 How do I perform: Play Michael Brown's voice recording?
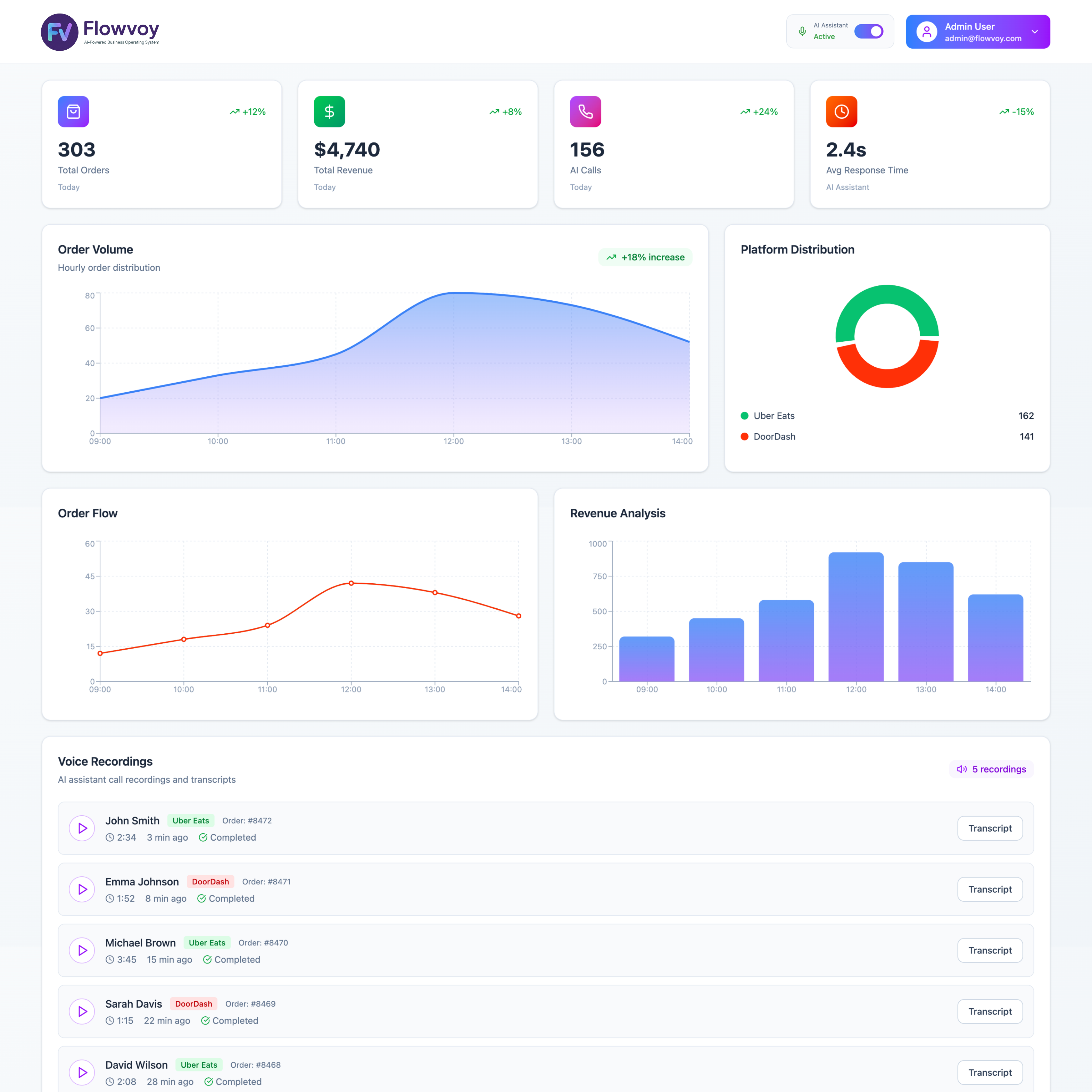point(82,951)
